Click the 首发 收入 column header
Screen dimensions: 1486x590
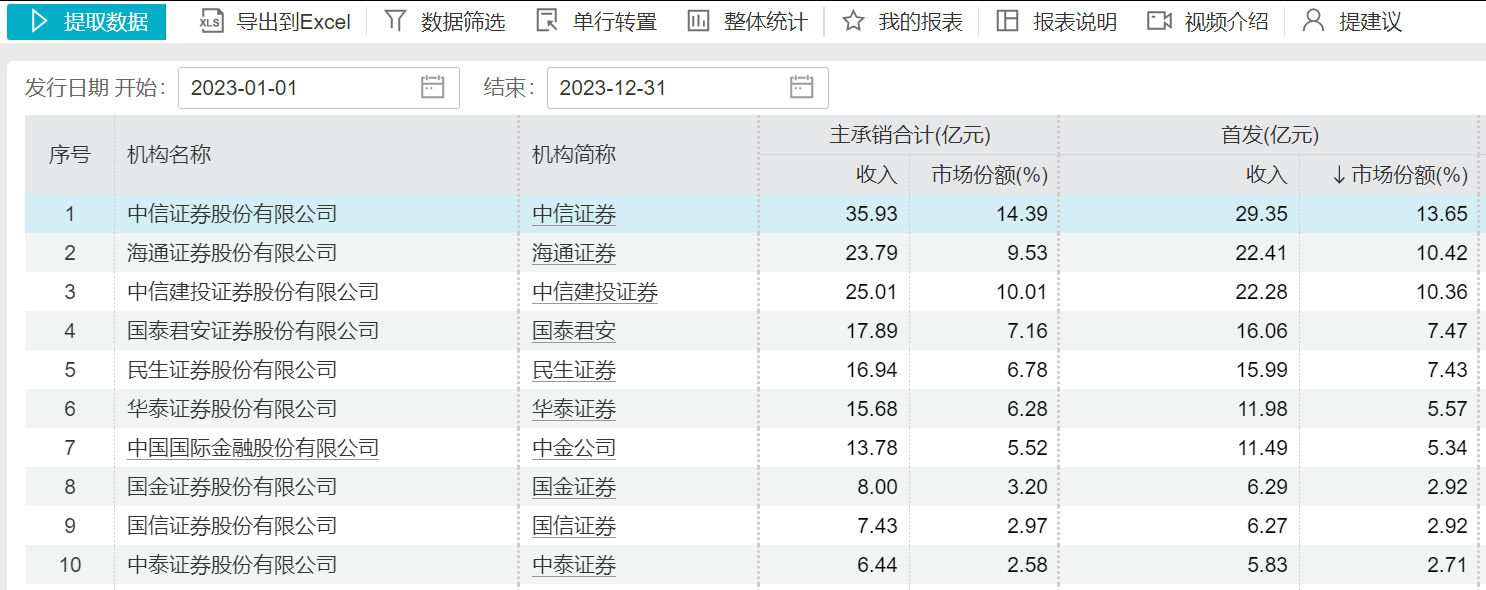pyautogui.click(x=1267, y=175)
